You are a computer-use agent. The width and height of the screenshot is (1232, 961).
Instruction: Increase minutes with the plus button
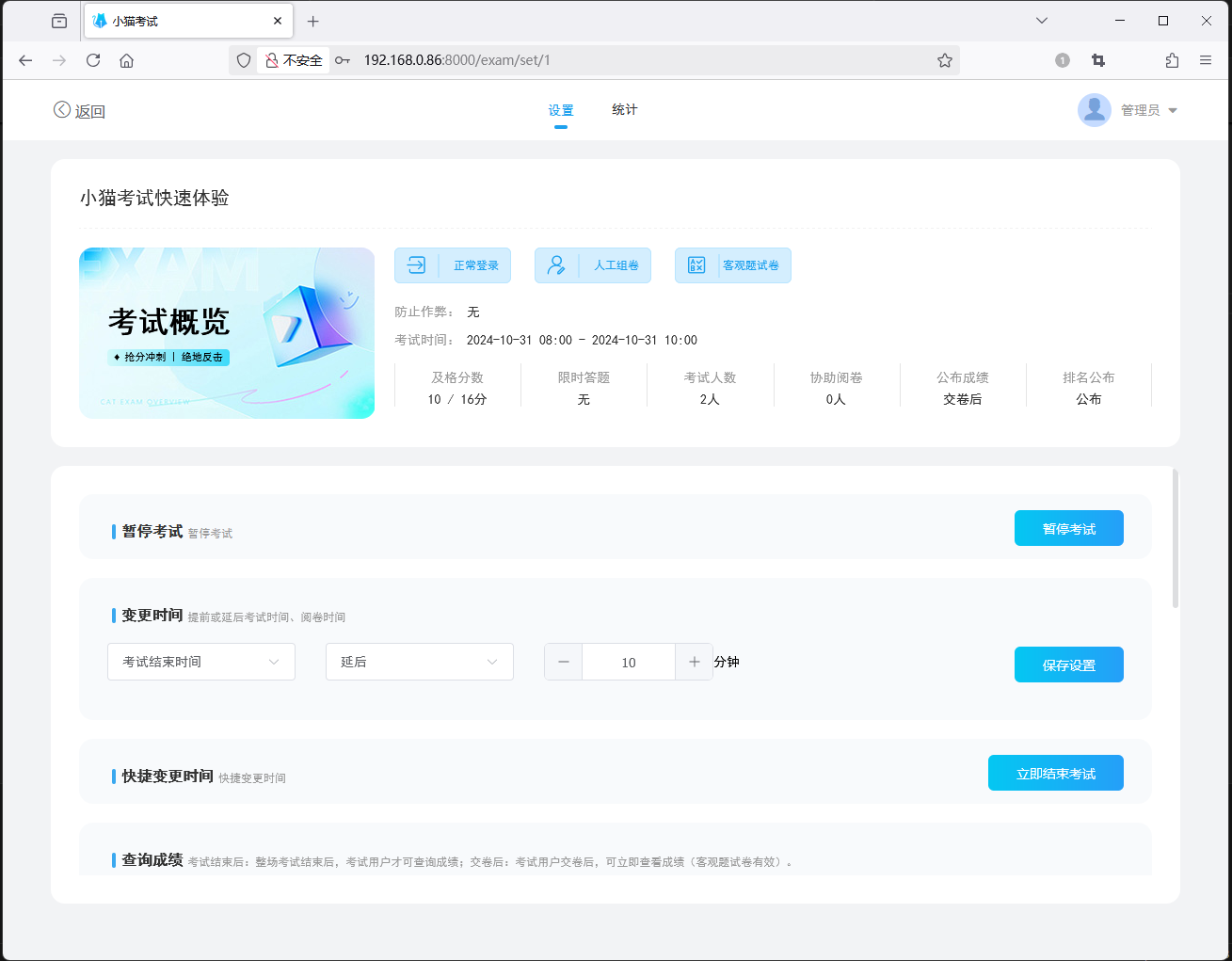click(x=695, y=662)
